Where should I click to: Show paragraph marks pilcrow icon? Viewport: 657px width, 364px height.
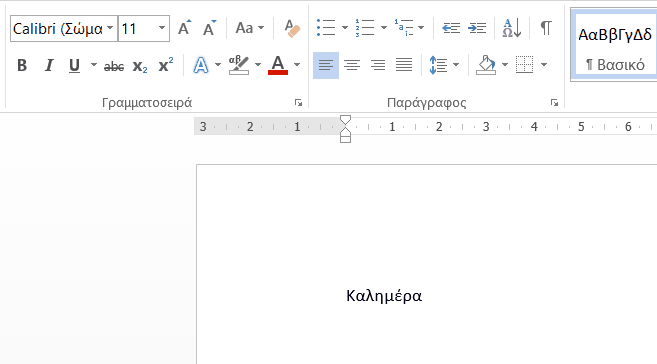(x=546, y=28)
